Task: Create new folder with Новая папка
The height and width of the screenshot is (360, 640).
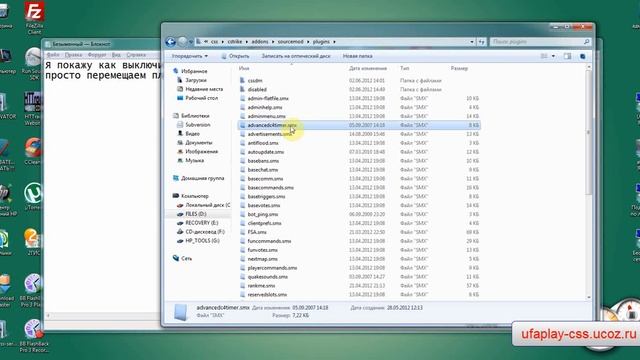Action: (x=358, y=56)
